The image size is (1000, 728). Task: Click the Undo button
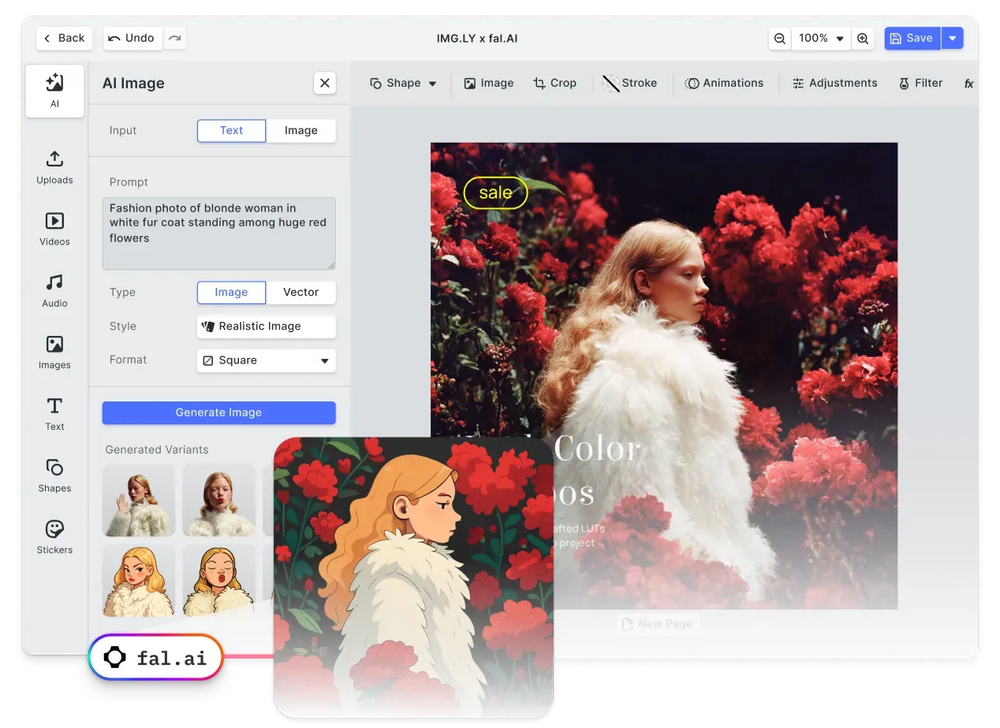coord(131,38)
